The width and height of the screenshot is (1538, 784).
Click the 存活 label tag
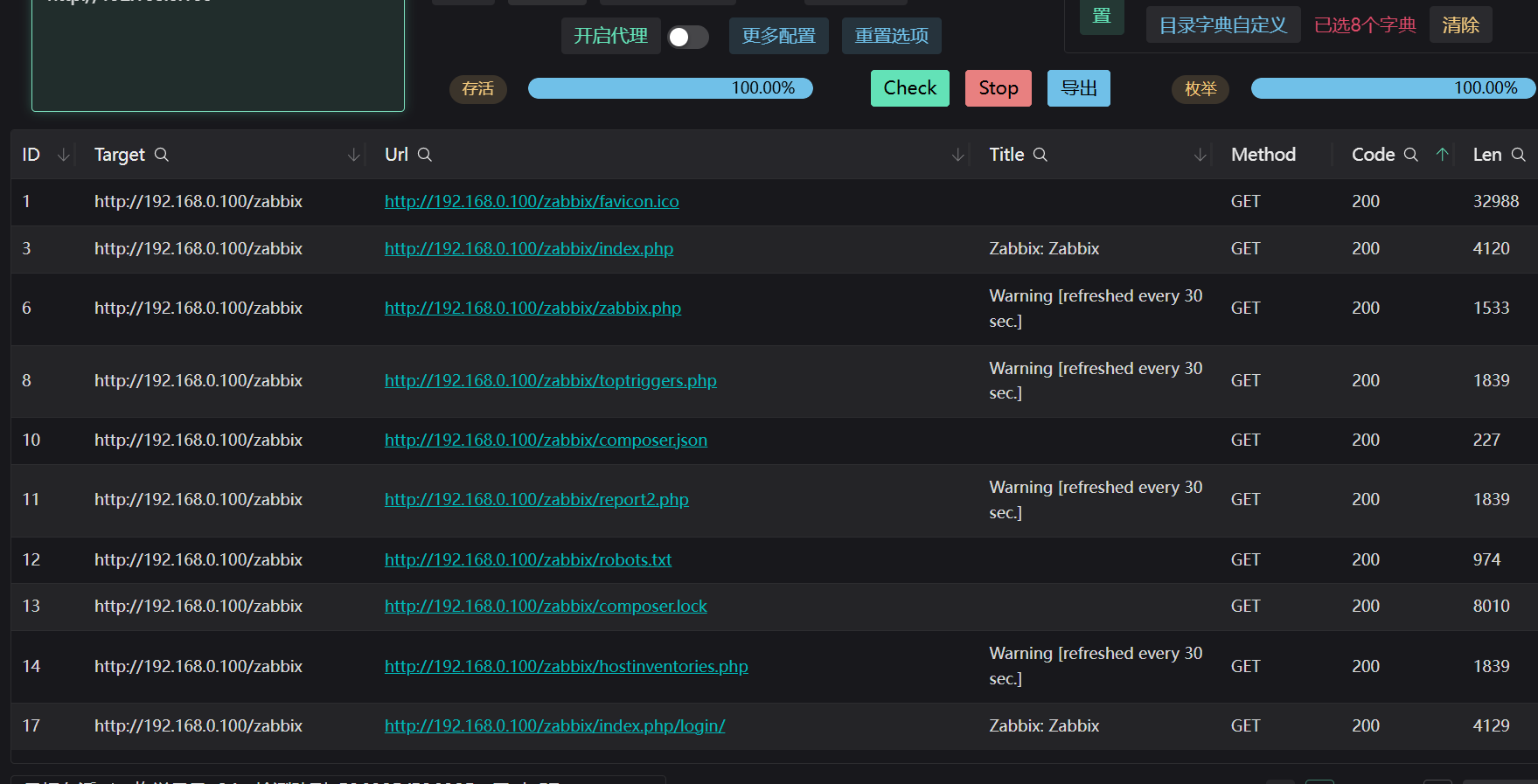click(x=478, y=89)
